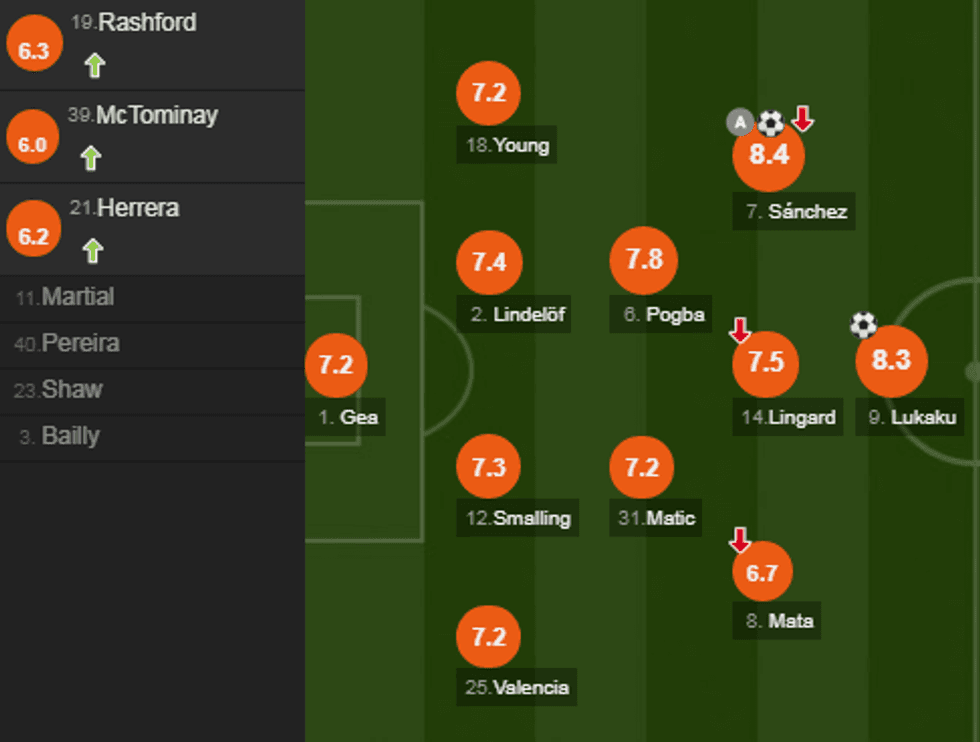The image size is (980, 742).
Task: Click the red substituted-off arrow above Mata
Action: [740, 540]
